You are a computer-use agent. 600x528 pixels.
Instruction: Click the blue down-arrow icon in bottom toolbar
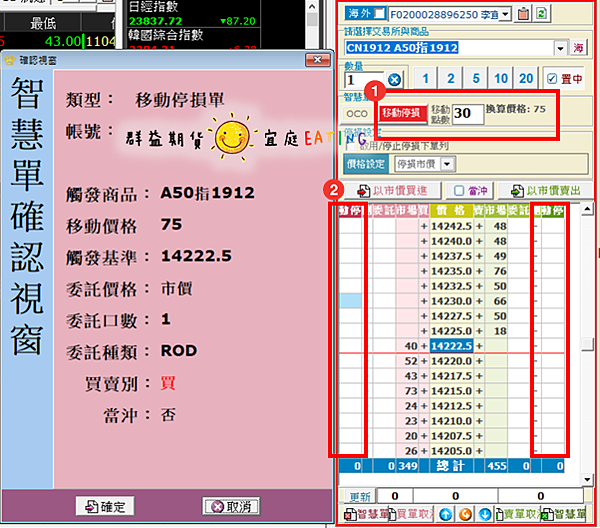click(485, 515)
